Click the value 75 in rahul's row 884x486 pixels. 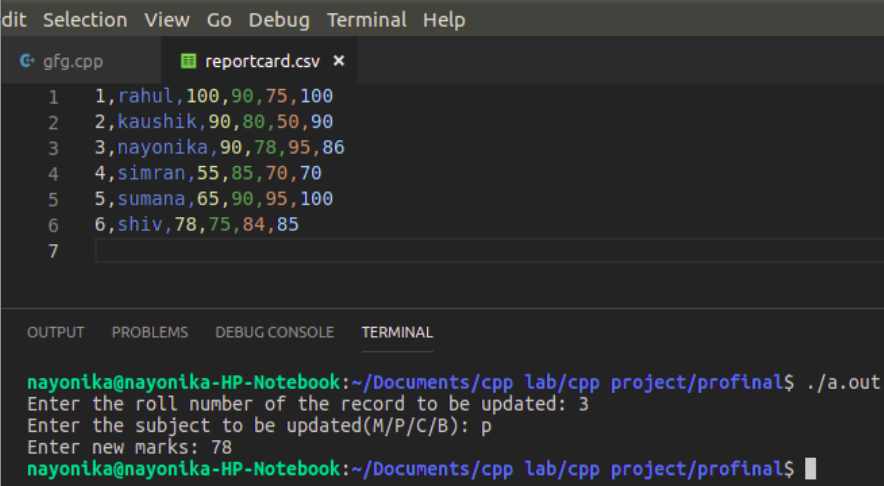276,96
